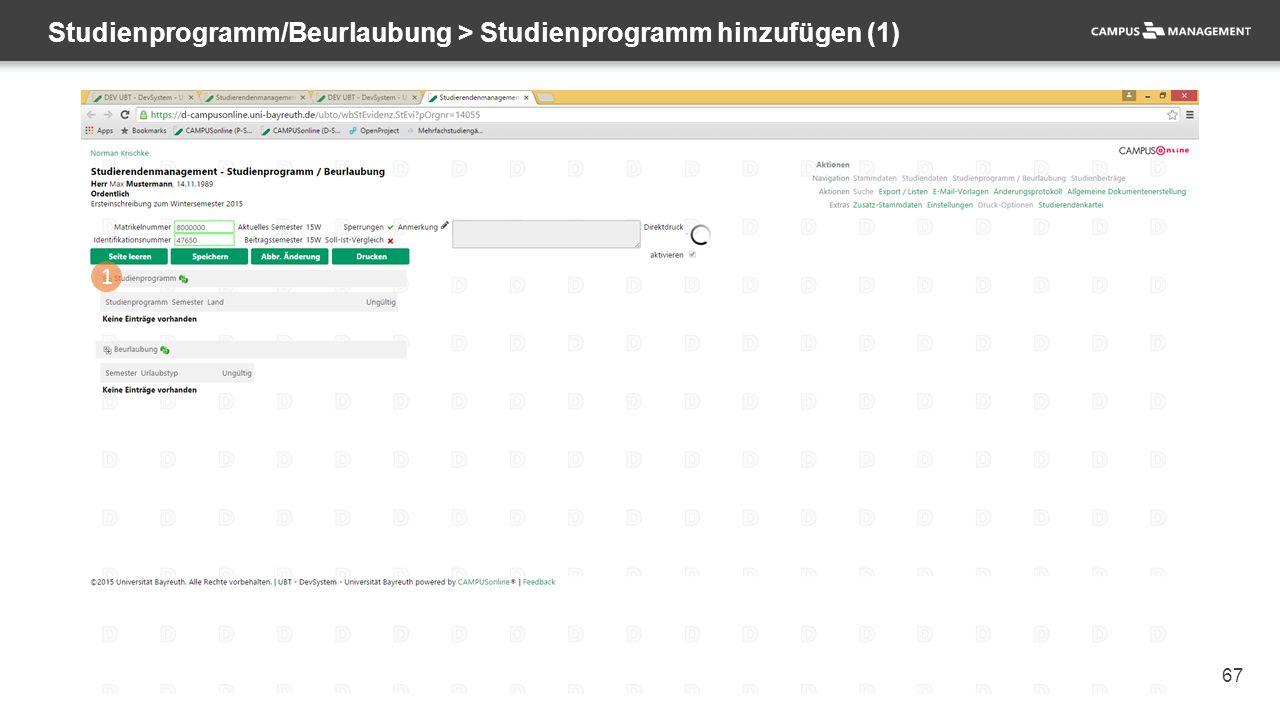This screenshot has width=1280, height=720.
Task: Open the Änderungsprotokoll link
Action: coord(1028,191)
